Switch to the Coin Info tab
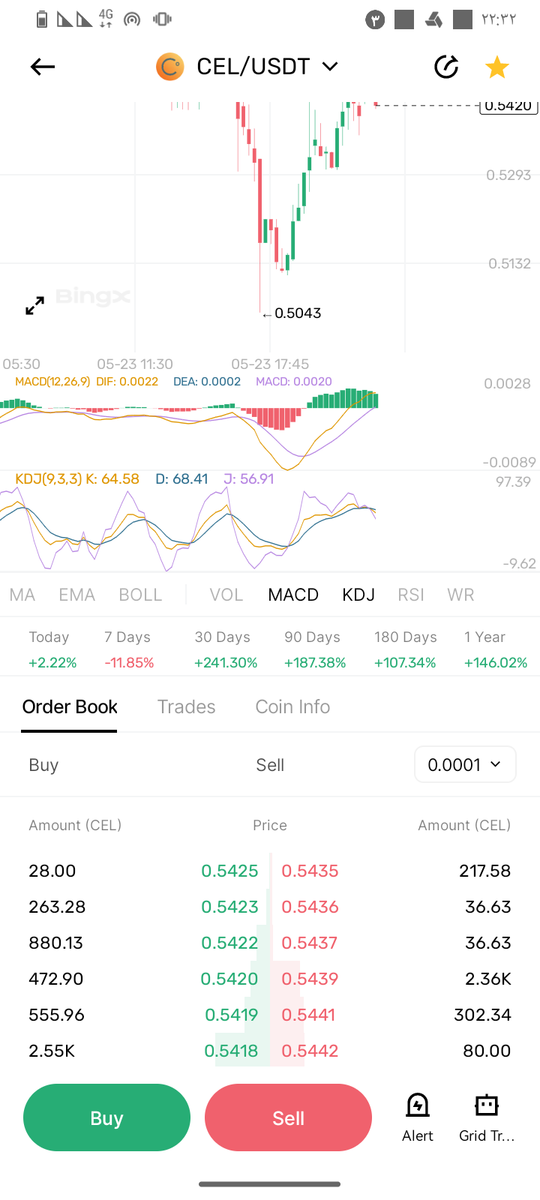Viewport: 540px width, 1200px height. (x=293, y=707)
